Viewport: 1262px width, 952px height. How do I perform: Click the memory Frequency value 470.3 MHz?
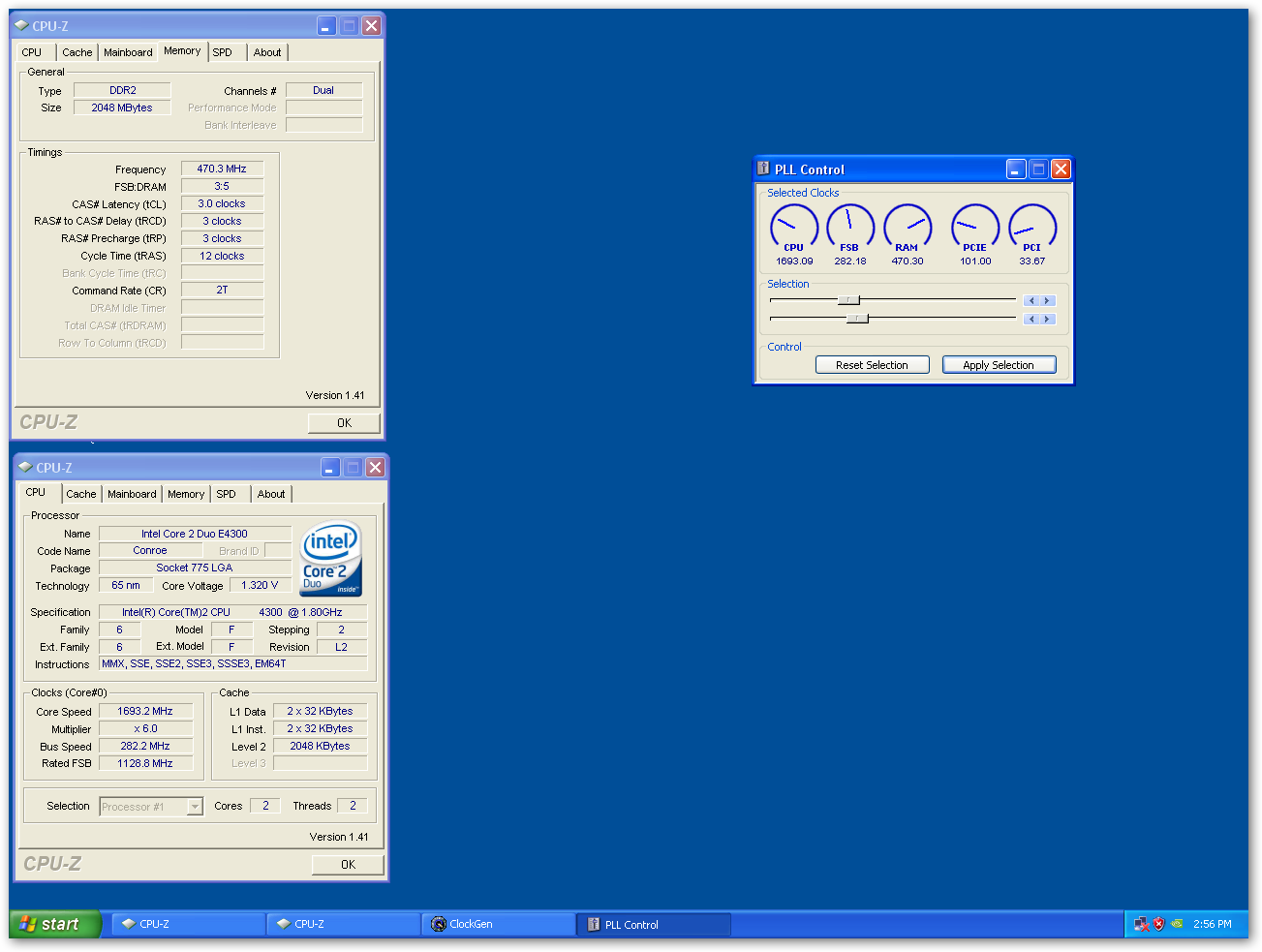[x=222, y=169]
